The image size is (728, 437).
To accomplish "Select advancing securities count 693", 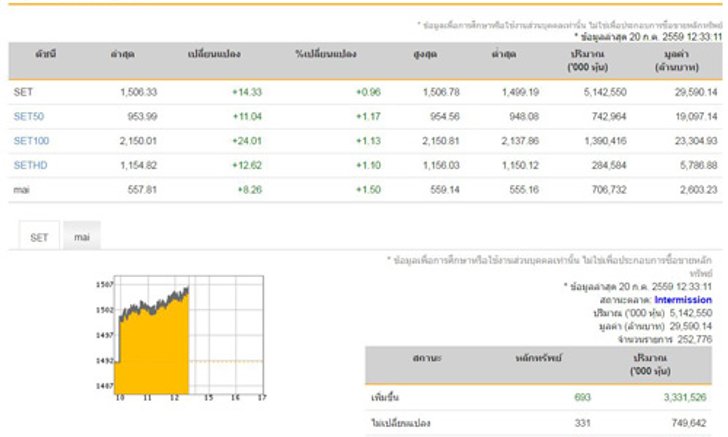I will (x=582, y=398).
